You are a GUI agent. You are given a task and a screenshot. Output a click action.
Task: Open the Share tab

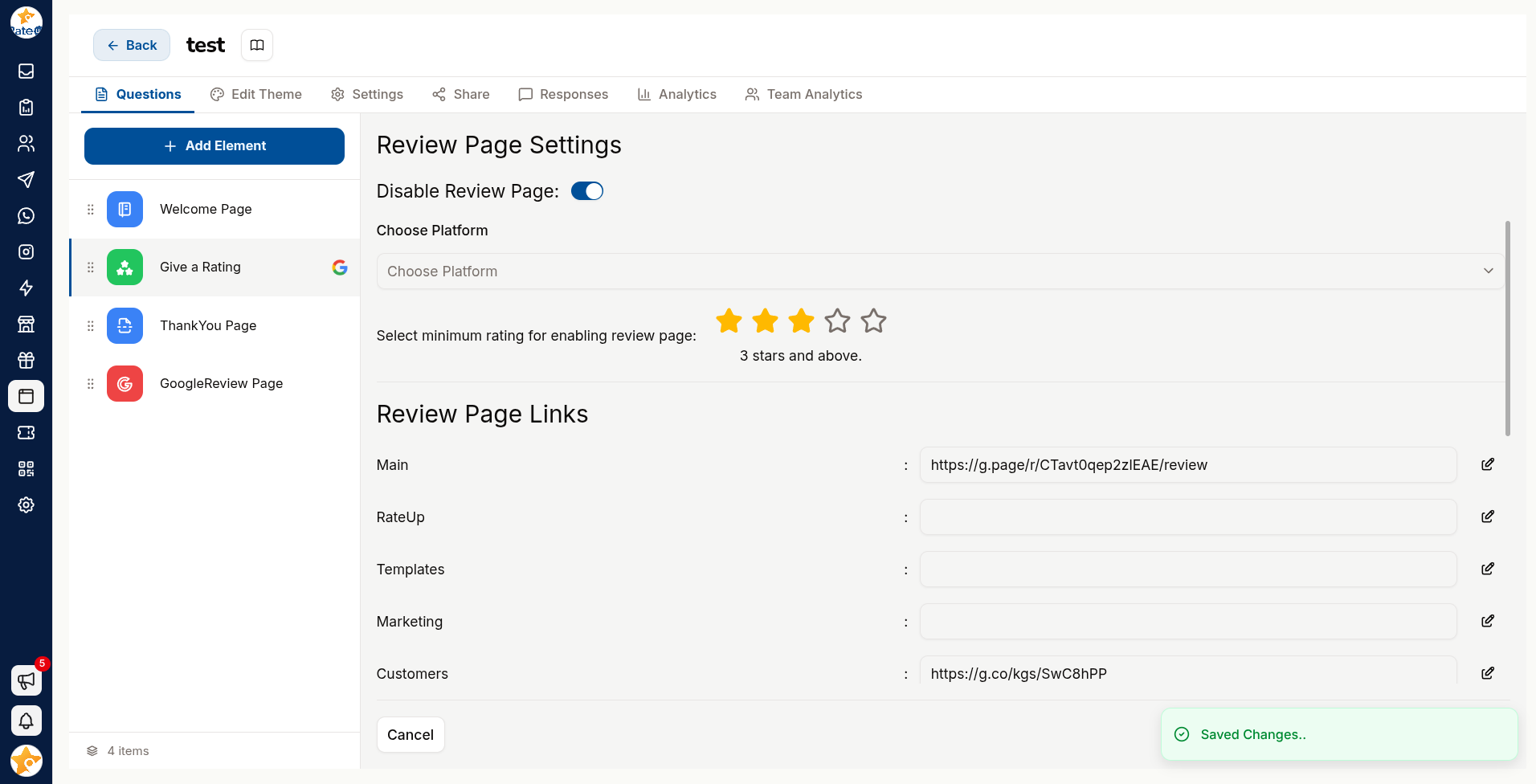coord(461,94)
